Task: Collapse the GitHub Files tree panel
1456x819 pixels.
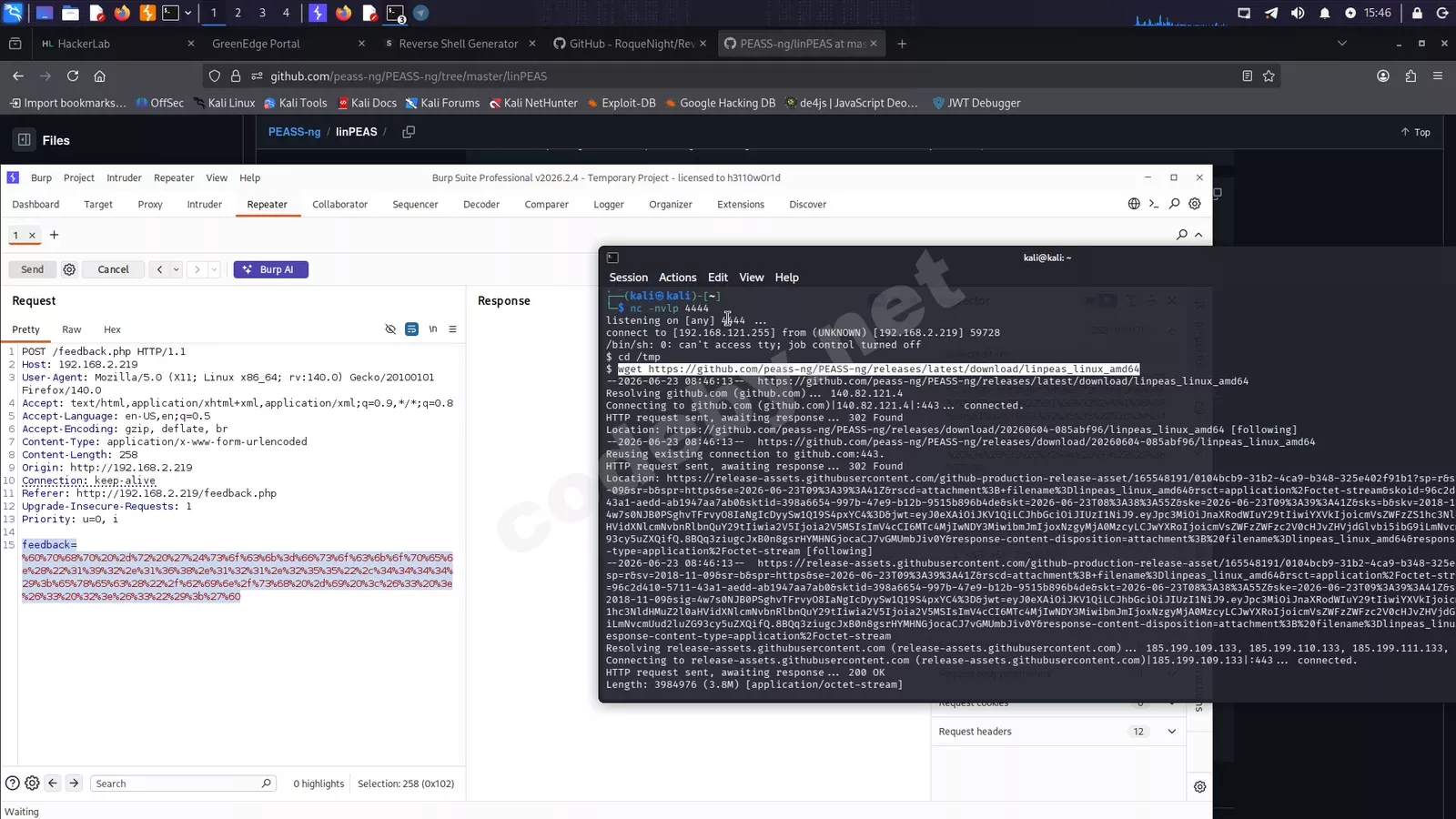Action: click(x=25, y=140)
